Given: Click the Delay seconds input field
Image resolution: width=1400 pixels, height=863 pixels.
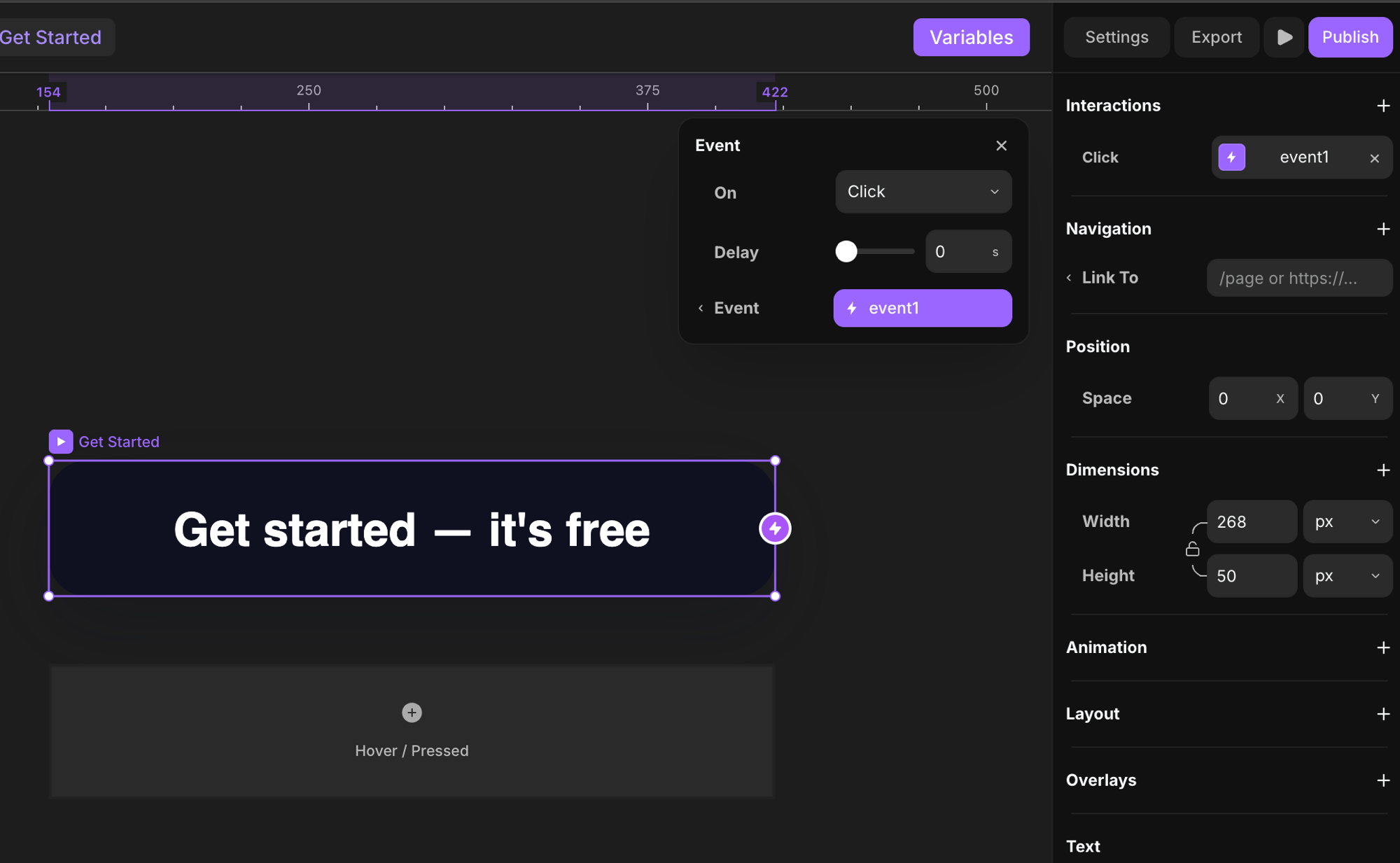Looking at the screenshot, I should click(x=968, y=251).
